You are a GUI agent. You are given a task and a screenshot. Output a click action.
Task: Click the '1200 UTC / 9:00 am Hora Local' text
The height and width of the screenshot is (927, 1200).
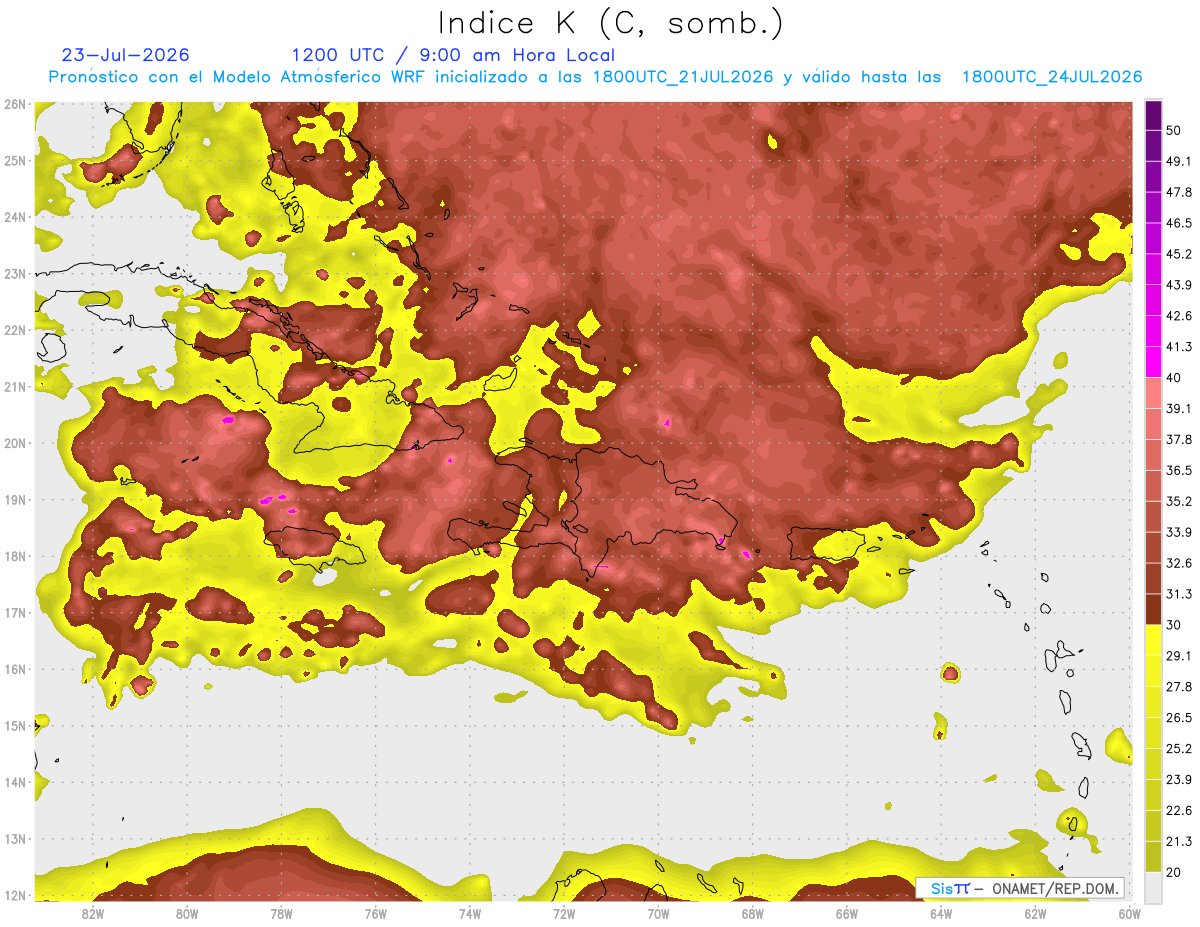[x=453, y=55]
